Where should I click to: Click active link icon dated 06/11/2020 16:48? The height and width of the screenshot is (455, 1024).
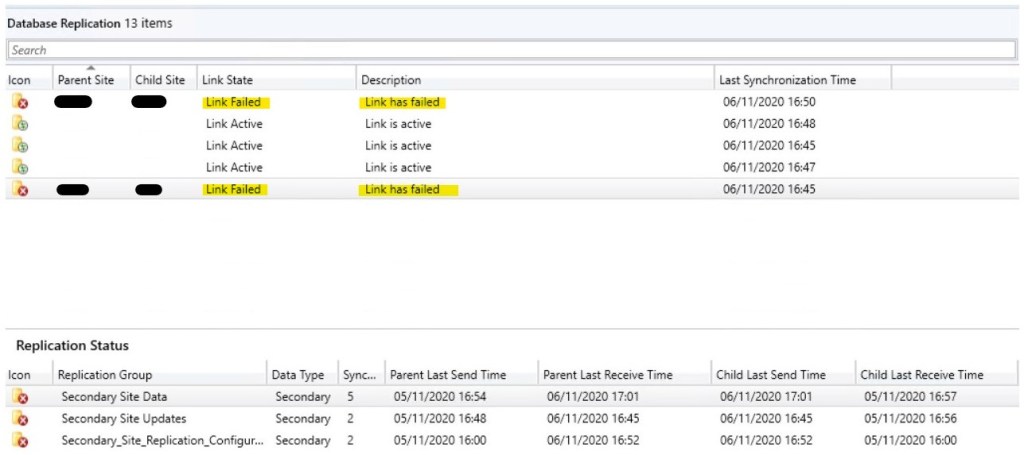[x=20, y=124]
